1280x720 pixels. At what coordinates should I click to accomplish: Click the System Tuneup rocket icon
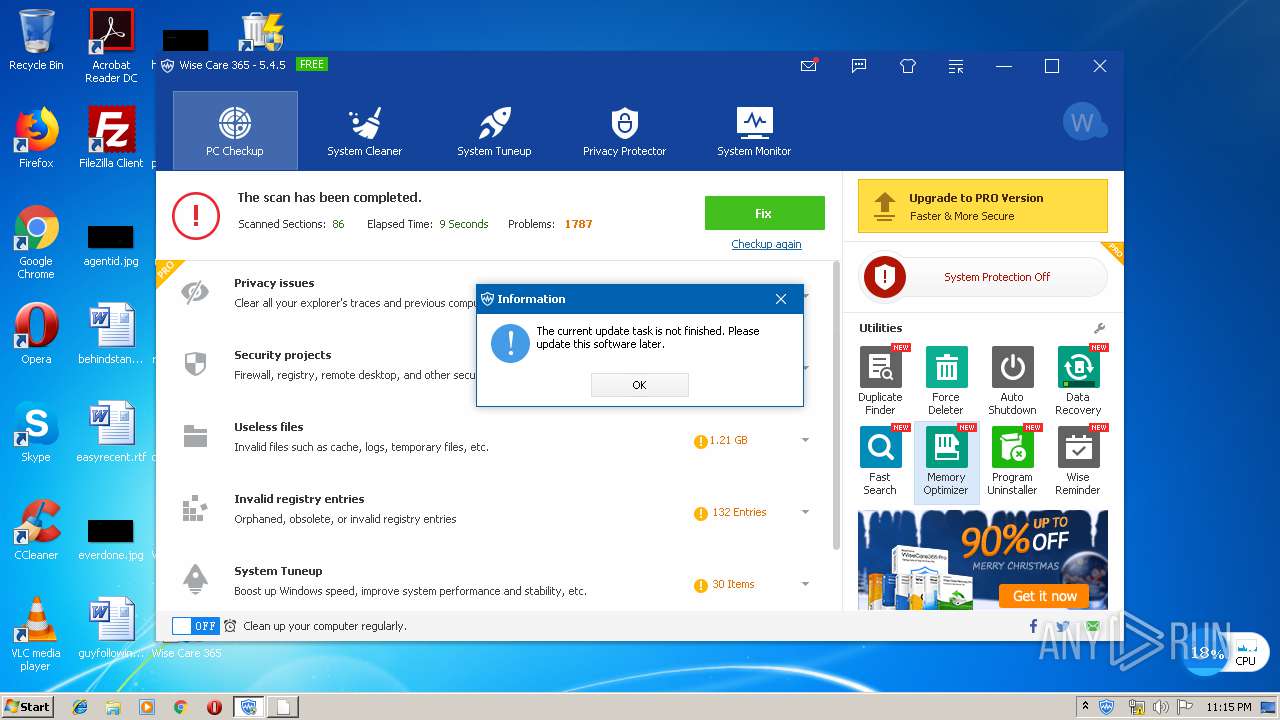tap(195, 580)
